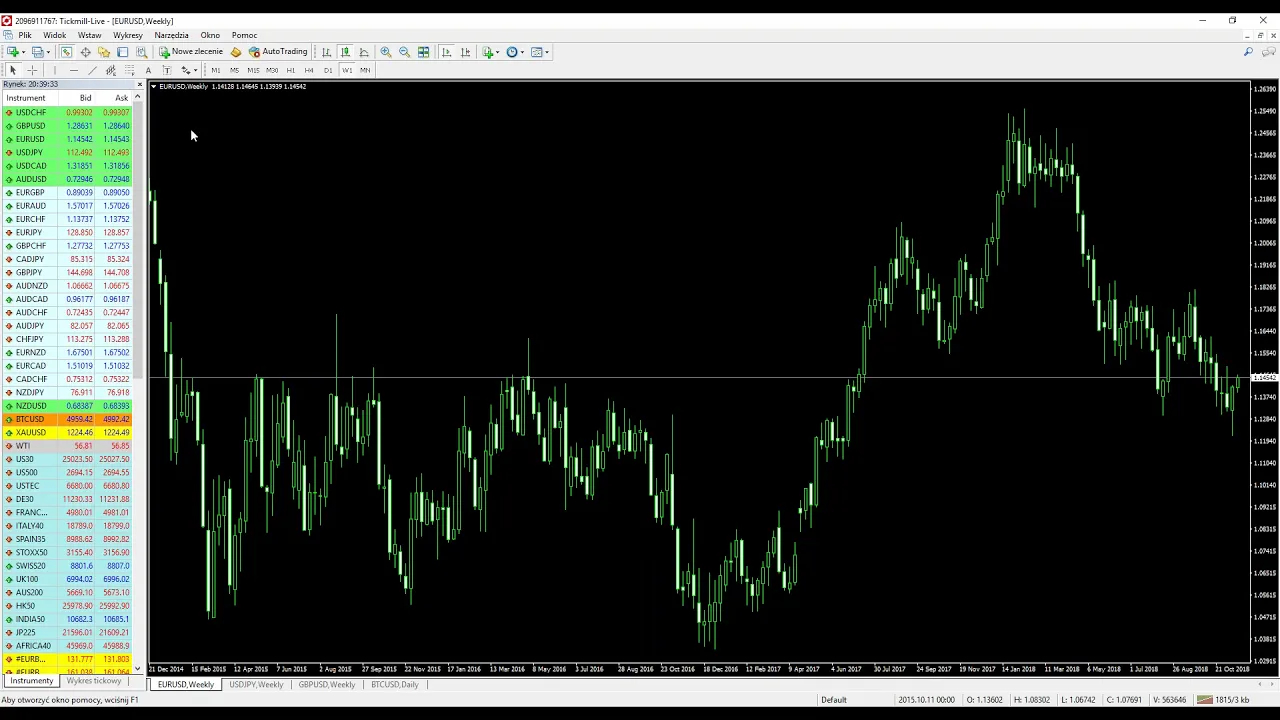Enable chart shift icon

(x=465, y=52)
